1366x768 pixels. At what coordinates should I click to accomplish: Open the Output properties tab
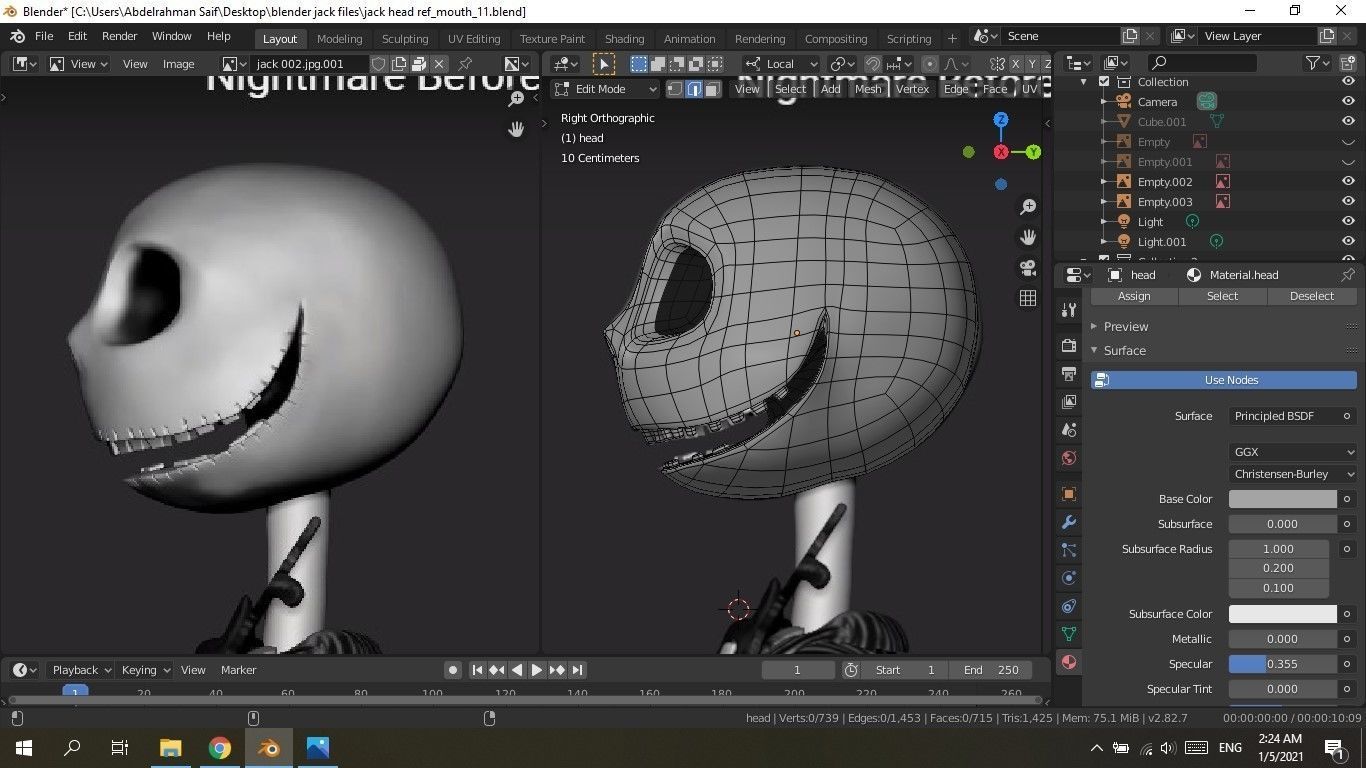(1069, 374)
